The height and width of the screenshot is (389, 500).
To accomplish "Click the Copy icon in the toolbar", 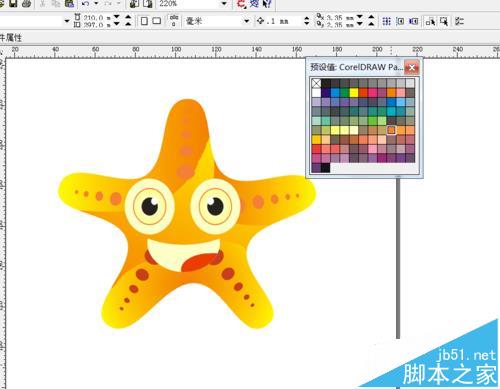I will pyautogui.click(x=55, y=3).
